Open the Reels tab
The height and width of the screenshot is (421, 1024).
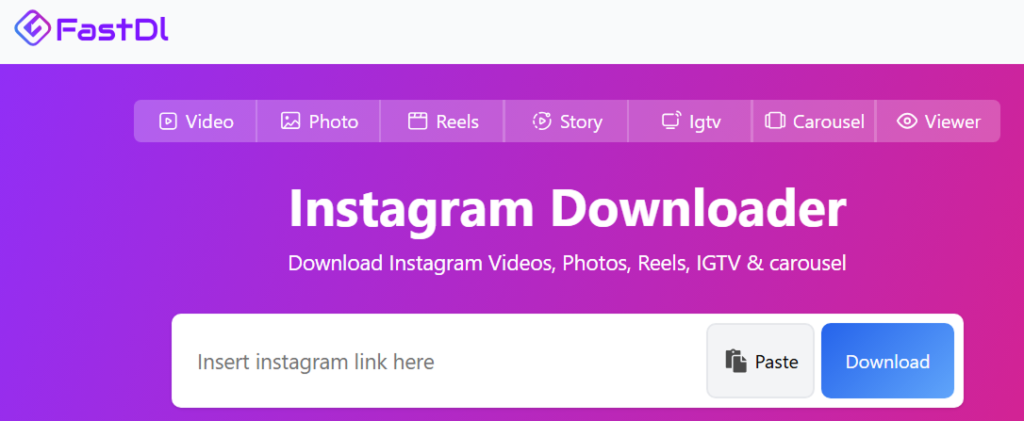click(x=443, y=121)
